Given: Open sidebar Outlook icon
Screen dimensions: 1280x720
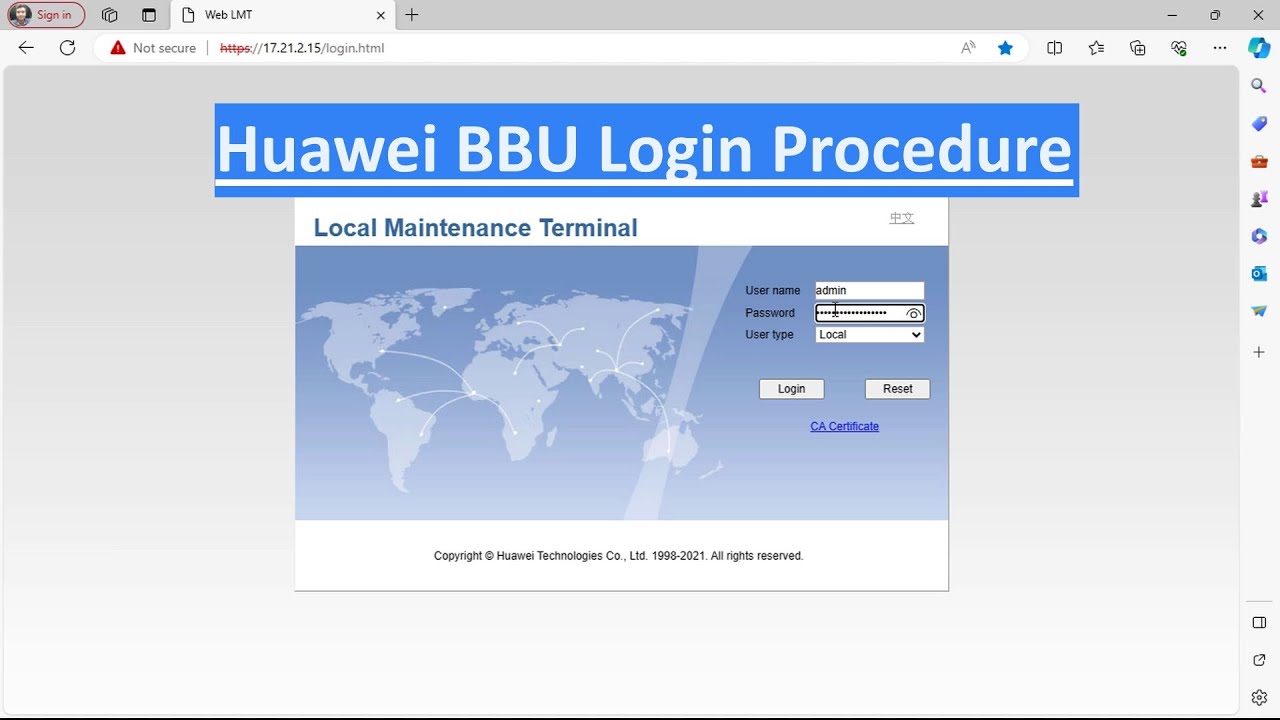Looking at the screenshot, I should (x=1259, y=273).
